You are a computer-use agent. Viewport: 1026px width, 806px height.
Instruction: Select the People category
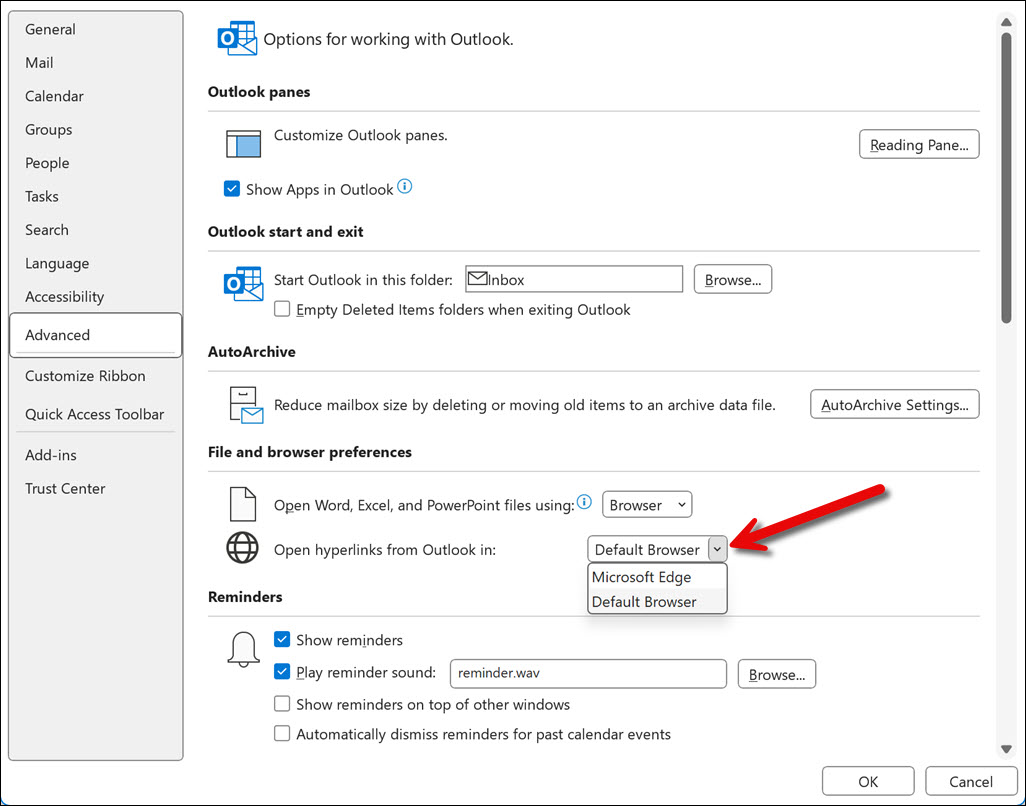coord(96,163)
